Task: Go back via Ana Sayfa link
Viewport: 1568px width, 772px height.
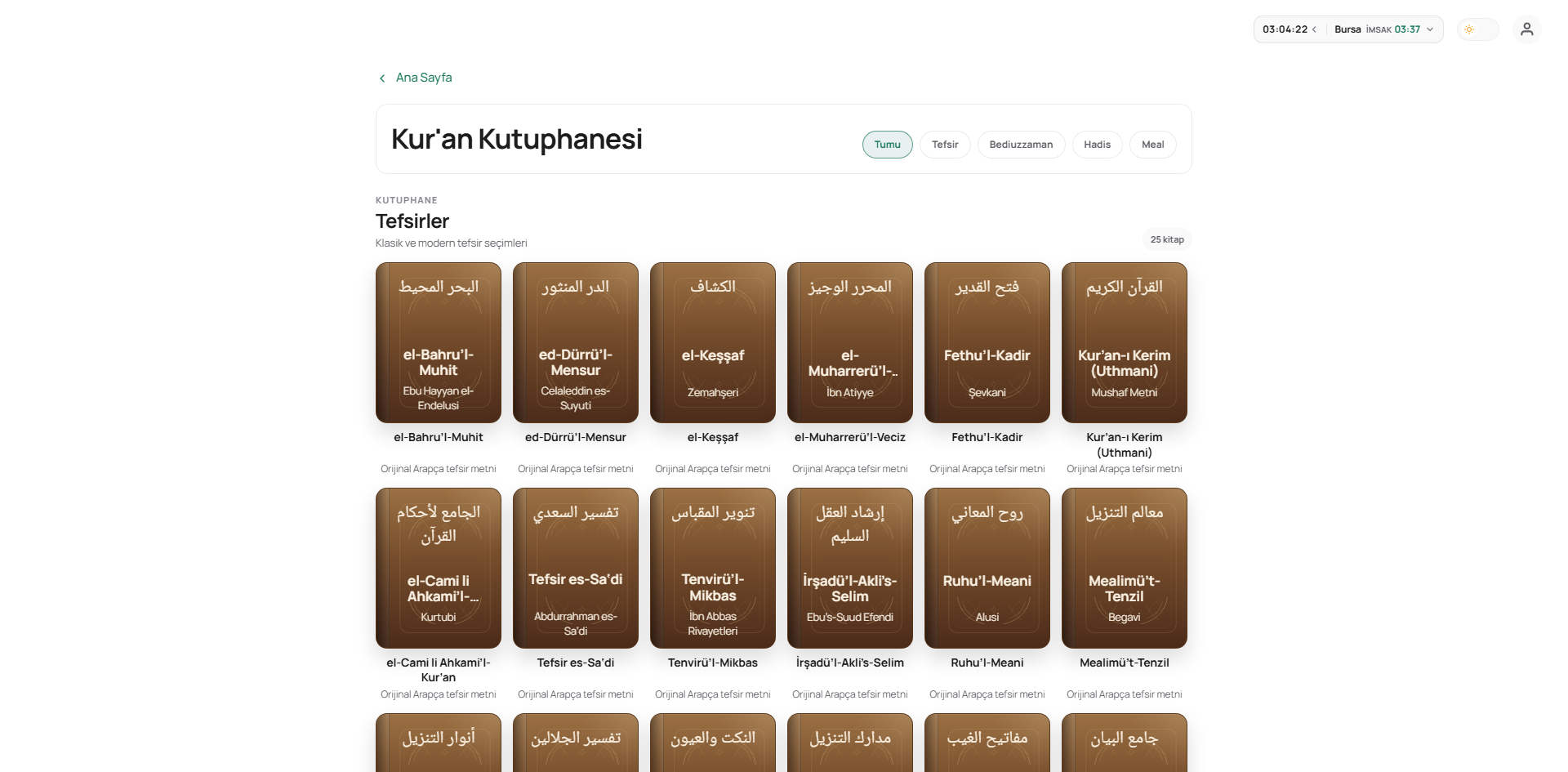Action: pos(424,78)
